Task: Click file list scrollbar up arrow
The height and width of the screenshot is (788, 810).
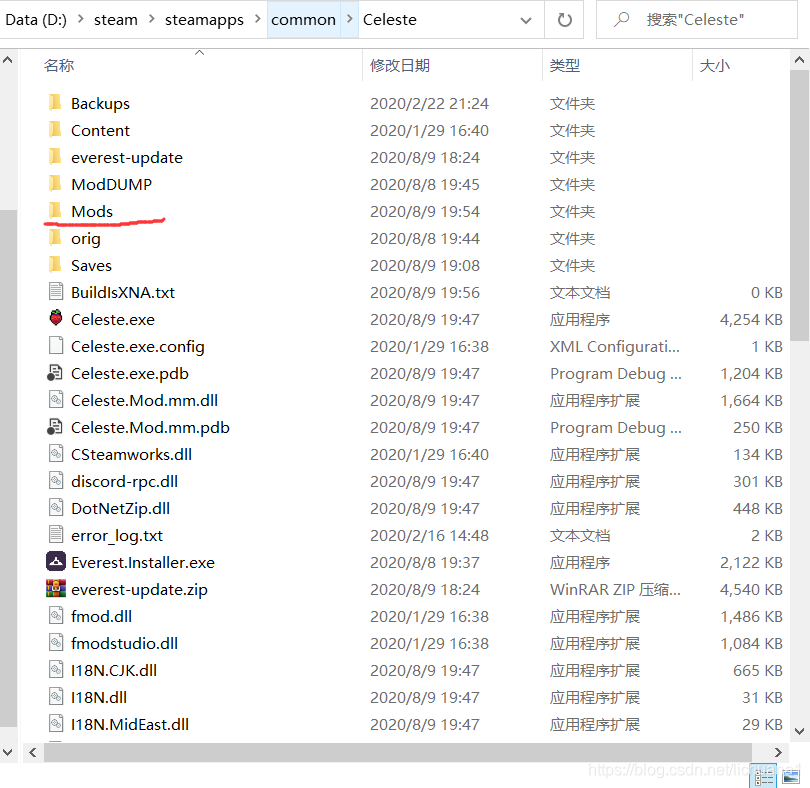Action: [x=799, y=60]
